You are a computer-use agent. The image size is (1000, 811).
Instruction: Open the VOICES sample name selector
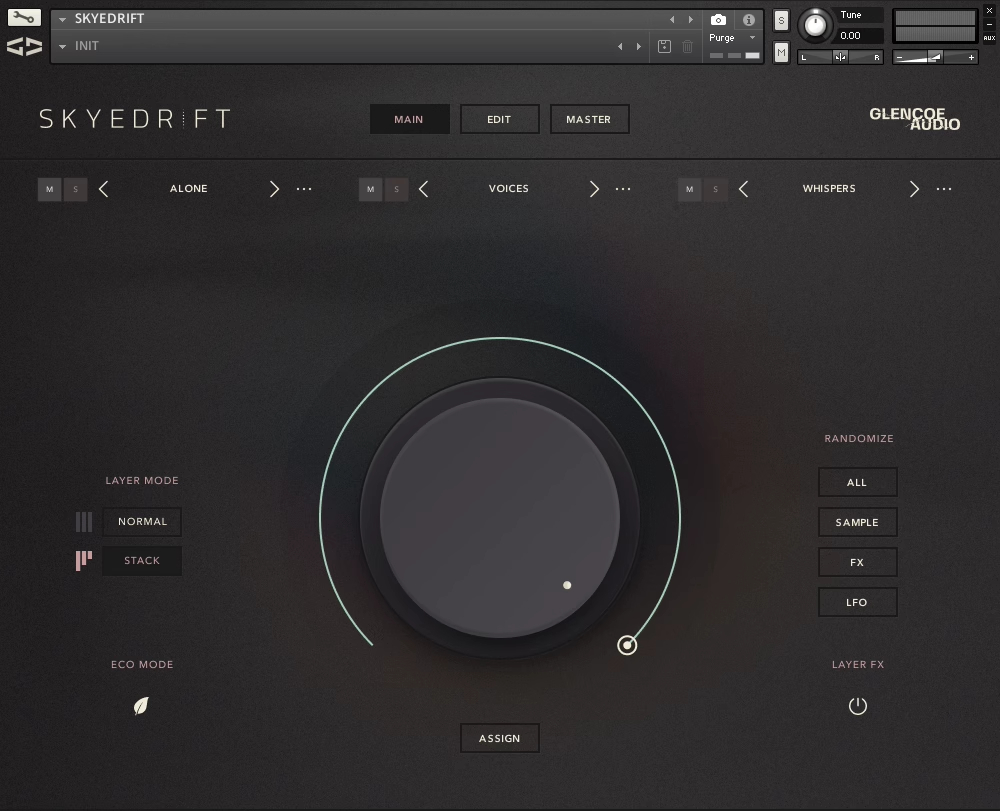tap(509, 189)
